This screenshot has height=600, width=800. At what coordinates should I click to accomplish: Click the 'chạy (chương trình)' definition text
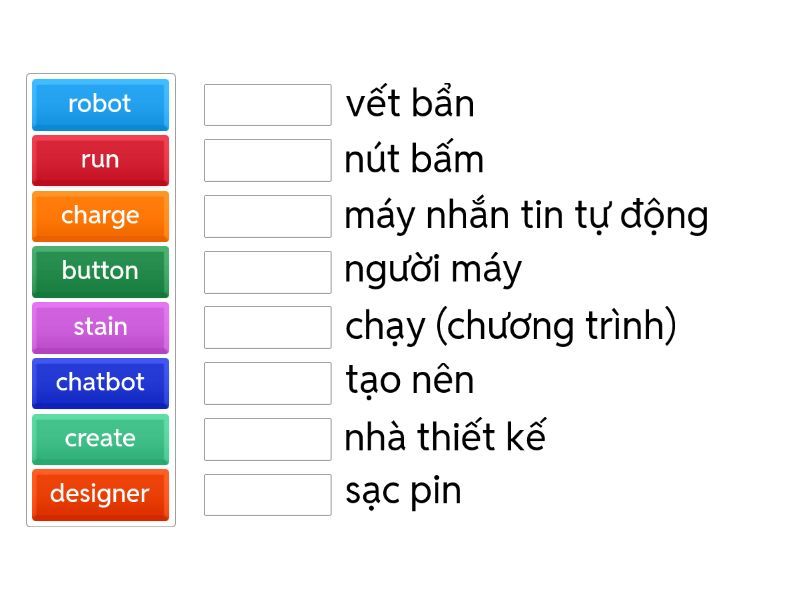click(x=510, y=327)
